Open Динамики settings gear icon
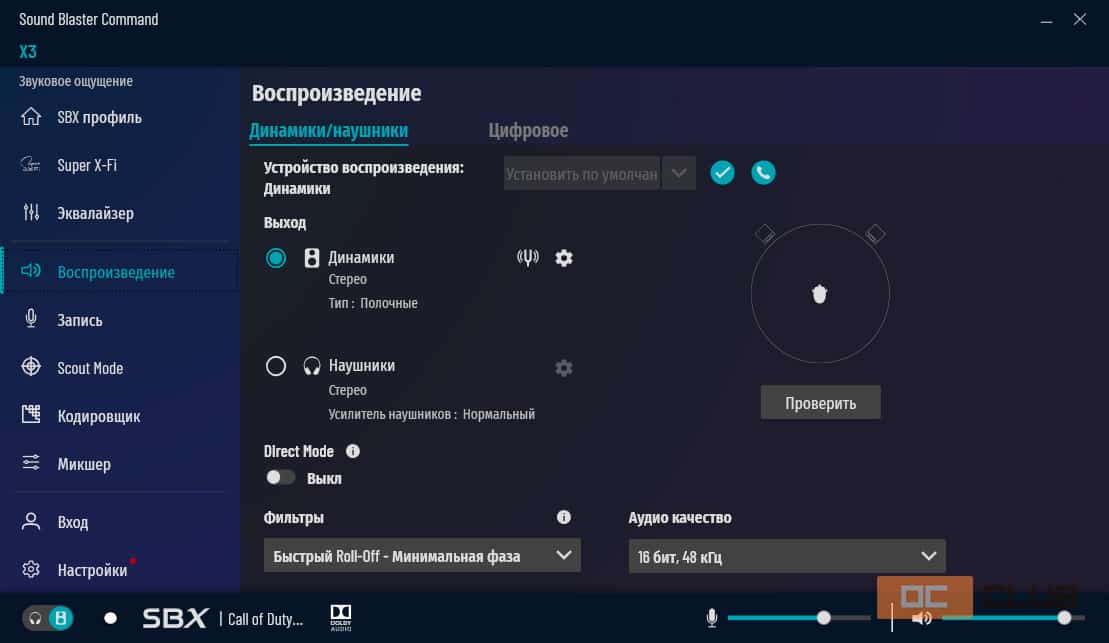1109x643 pixels. tap(564, 258)
